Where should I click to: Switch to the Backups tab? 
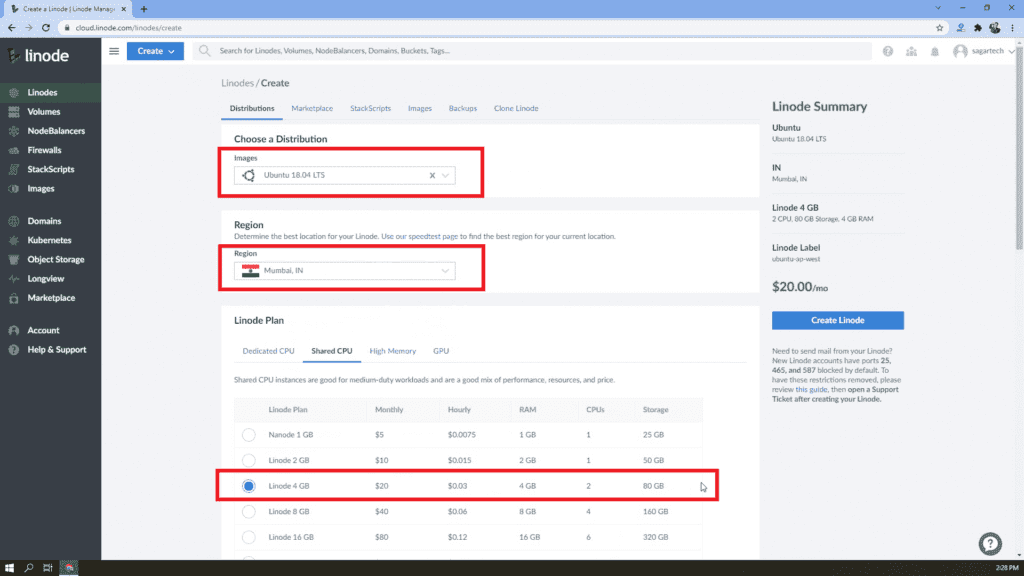point(462,108)
